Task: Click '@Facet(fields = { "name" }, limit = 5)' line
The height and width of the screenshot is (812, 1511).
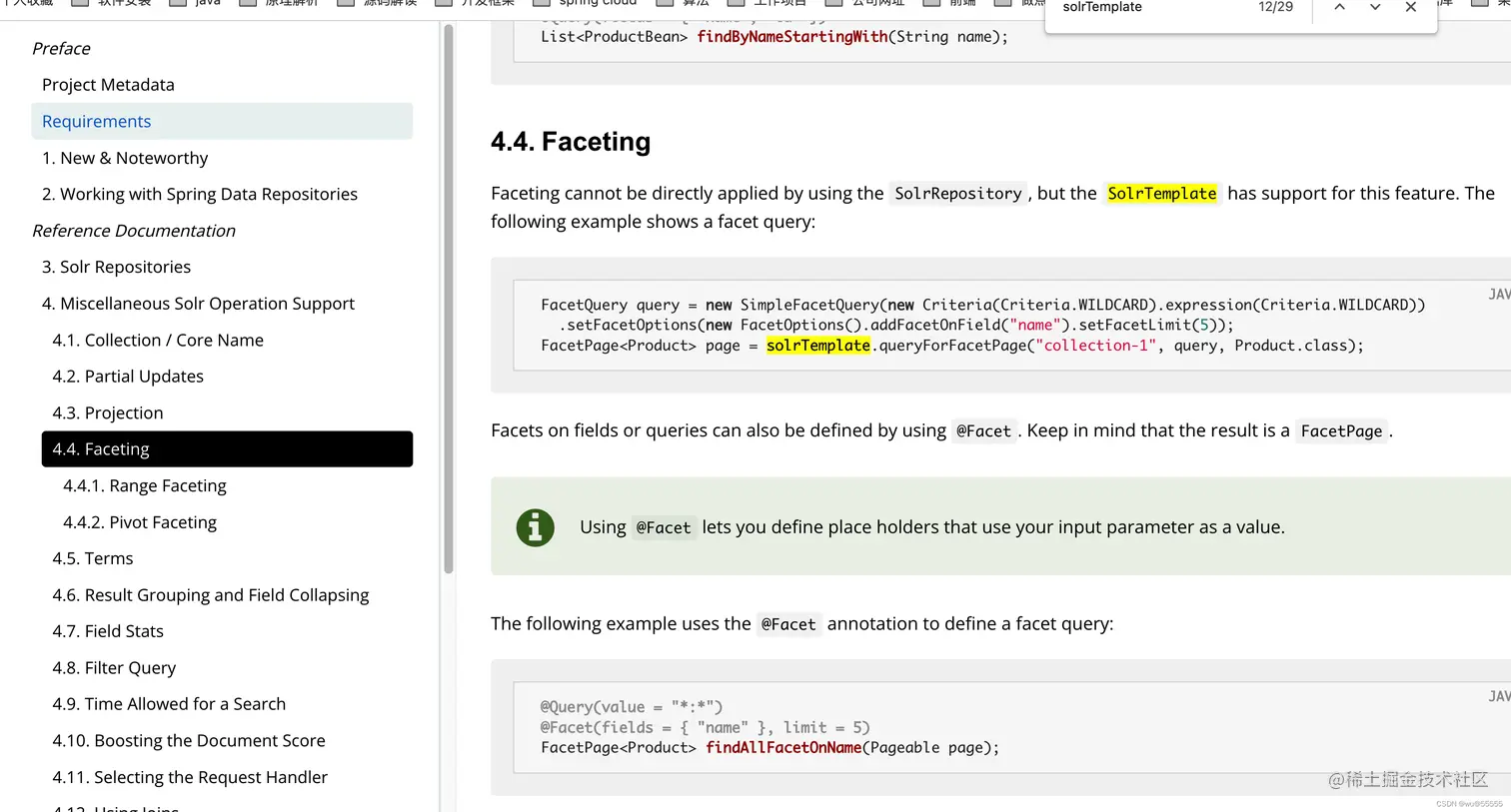Action: point(706,728)
